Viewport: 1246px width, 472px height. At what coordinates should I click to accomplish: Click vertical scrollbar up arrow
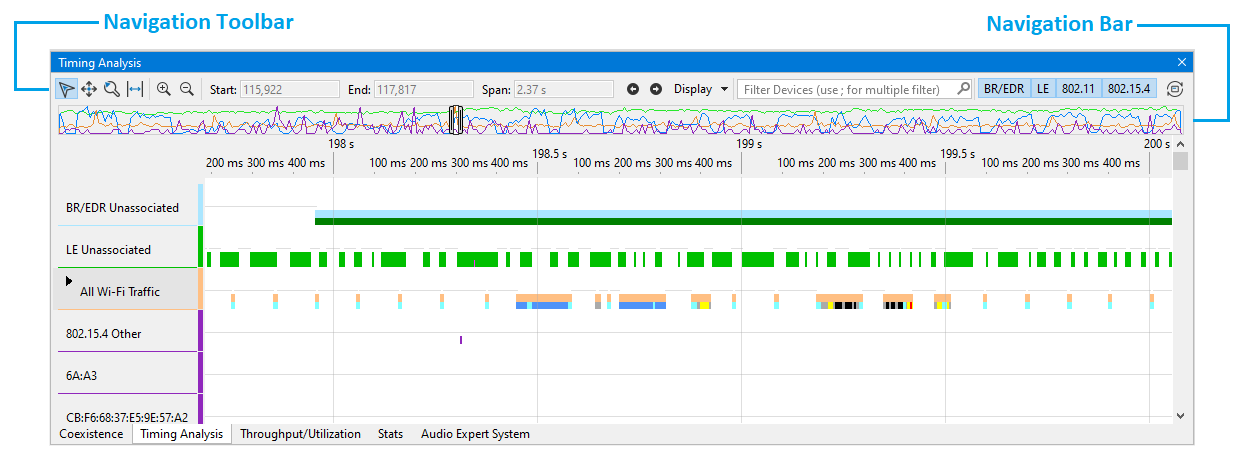1180,144
